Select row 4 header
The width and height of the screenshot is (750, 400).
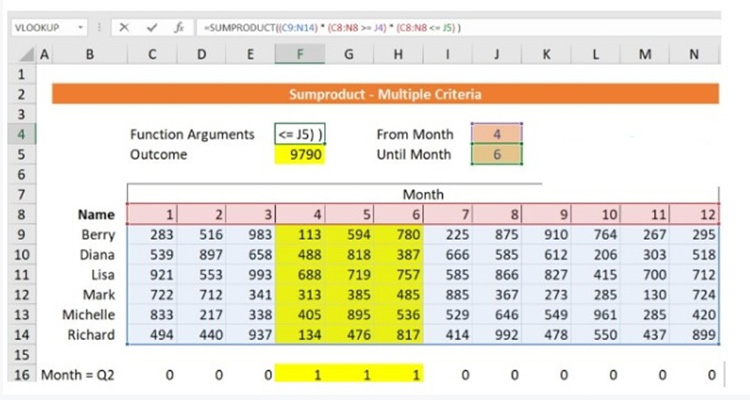tap(22, 134)
